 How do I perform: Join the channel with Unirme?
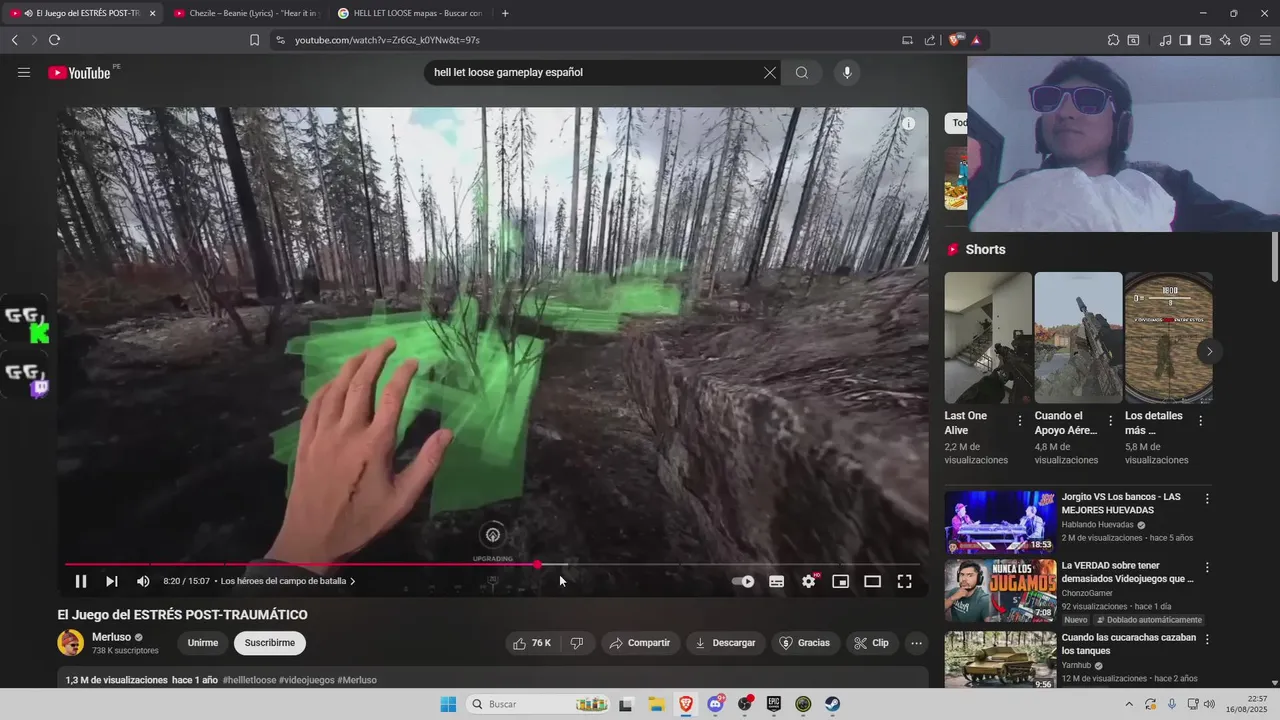point(203,643)
